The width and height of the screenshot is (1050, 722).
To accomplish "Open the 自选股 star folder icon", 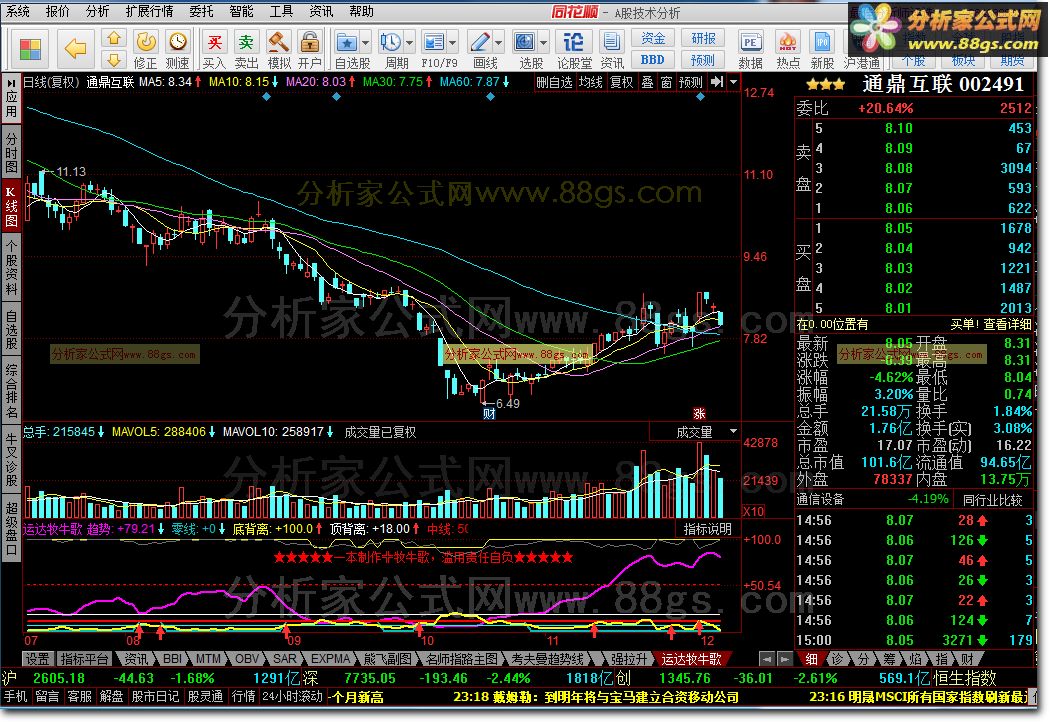I will pyautogui.click(x=346, y=42).
